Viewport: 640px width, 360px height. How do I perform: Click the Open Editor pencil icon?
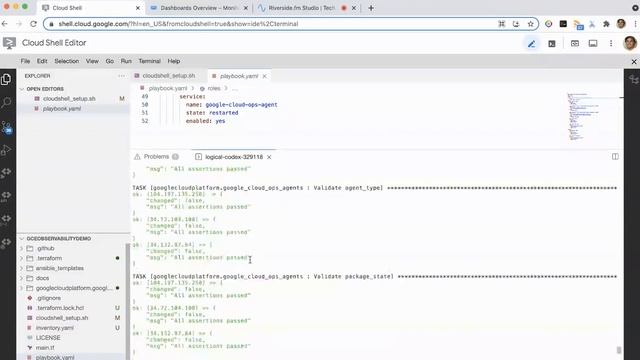(x=531, y=43)
